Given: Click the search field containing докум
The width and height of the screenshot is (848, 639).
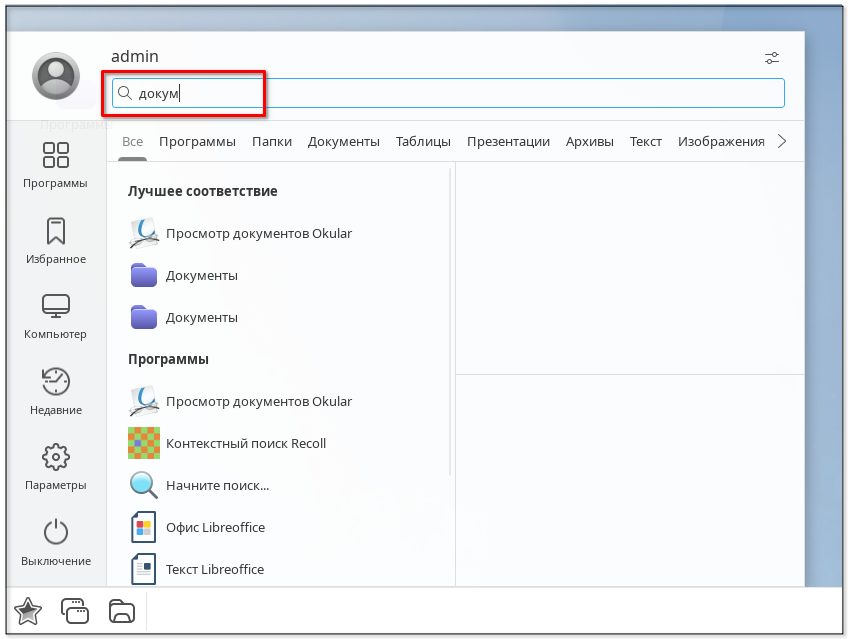Looking at the screenshot, I should click(x=448, y=93).
